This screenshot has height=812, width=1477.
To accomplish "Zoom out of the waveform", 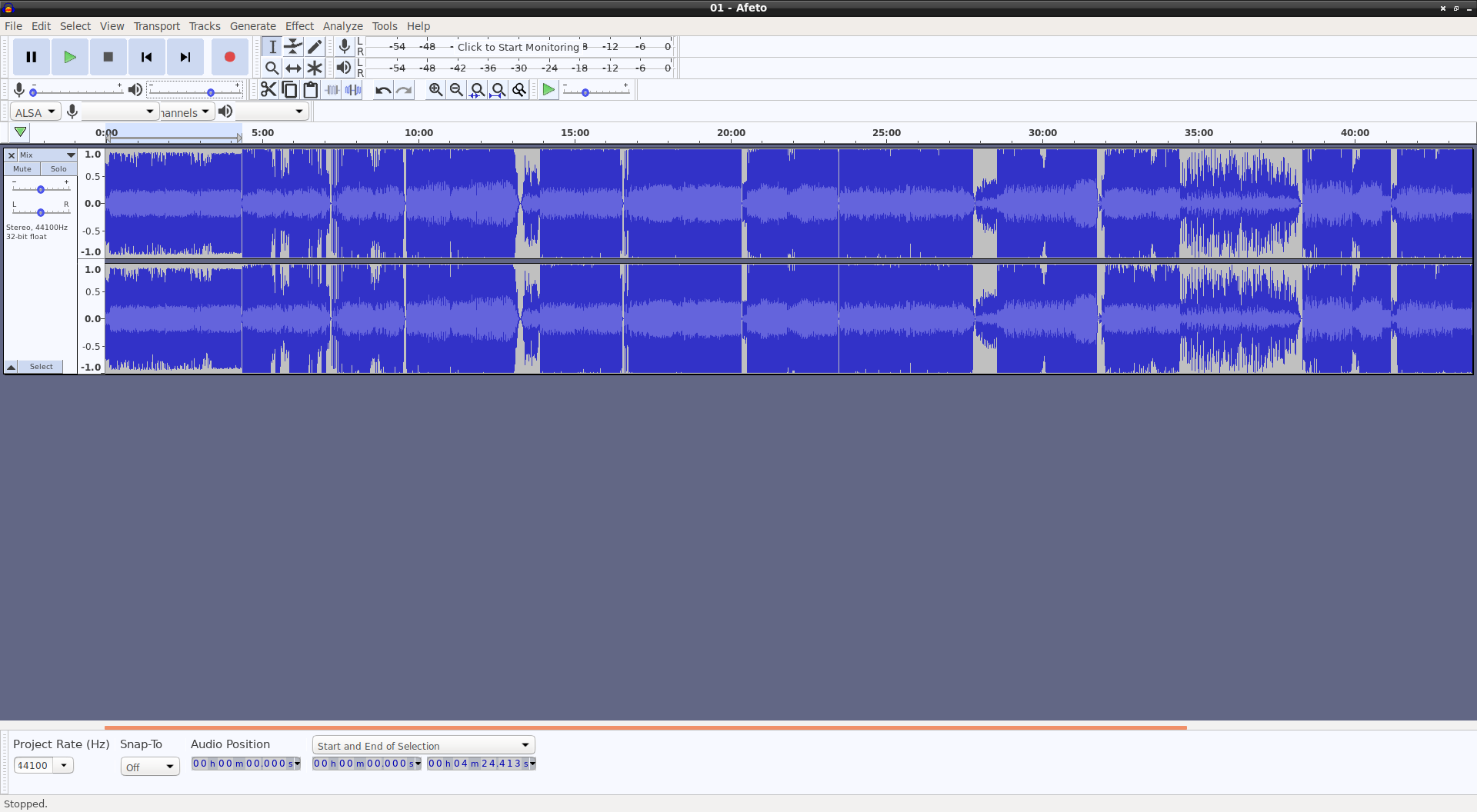I will pyautogui.click(x=456, y=90).
